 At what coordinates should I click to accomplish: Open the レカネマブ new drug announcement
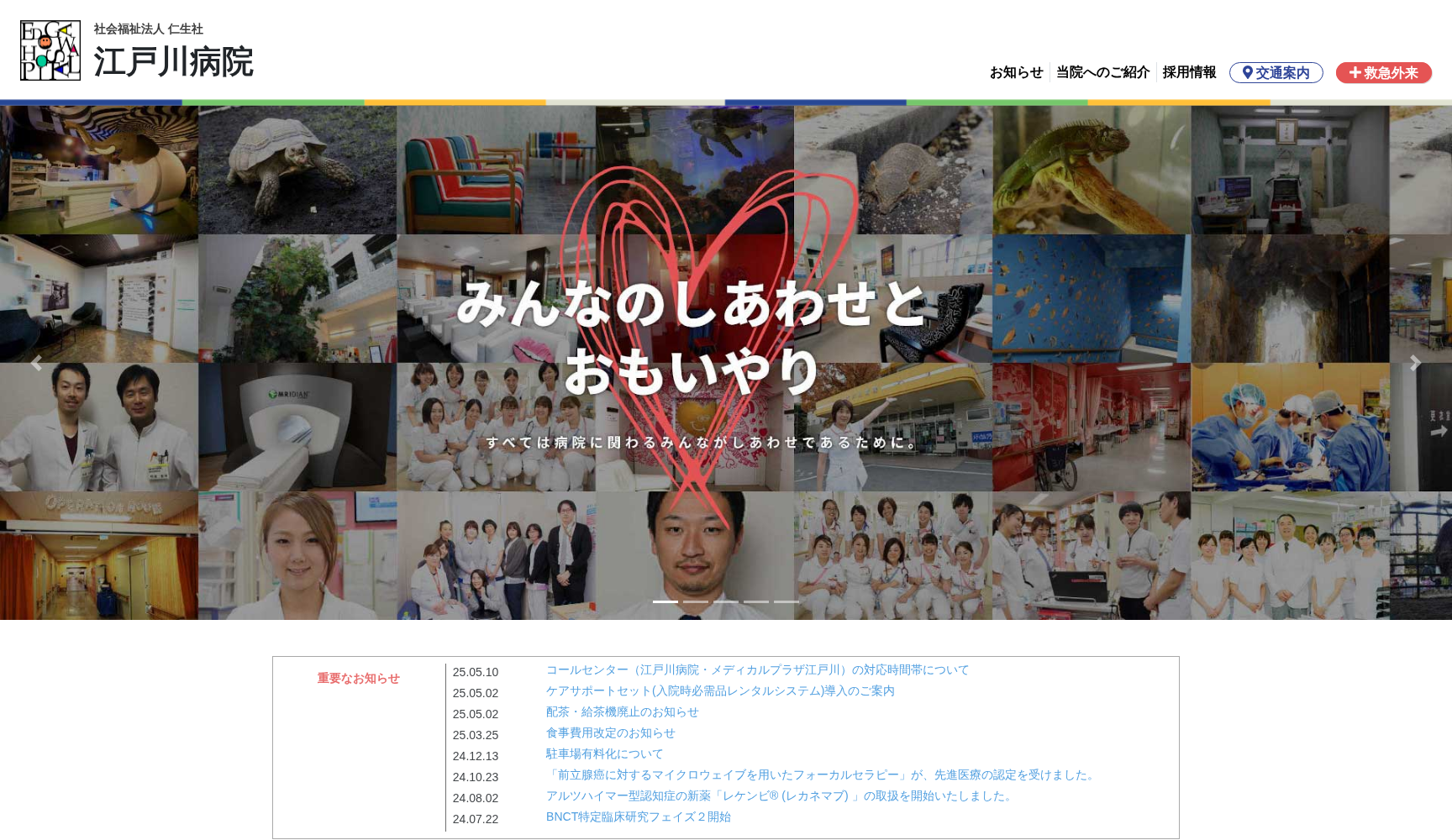(778, 797)
